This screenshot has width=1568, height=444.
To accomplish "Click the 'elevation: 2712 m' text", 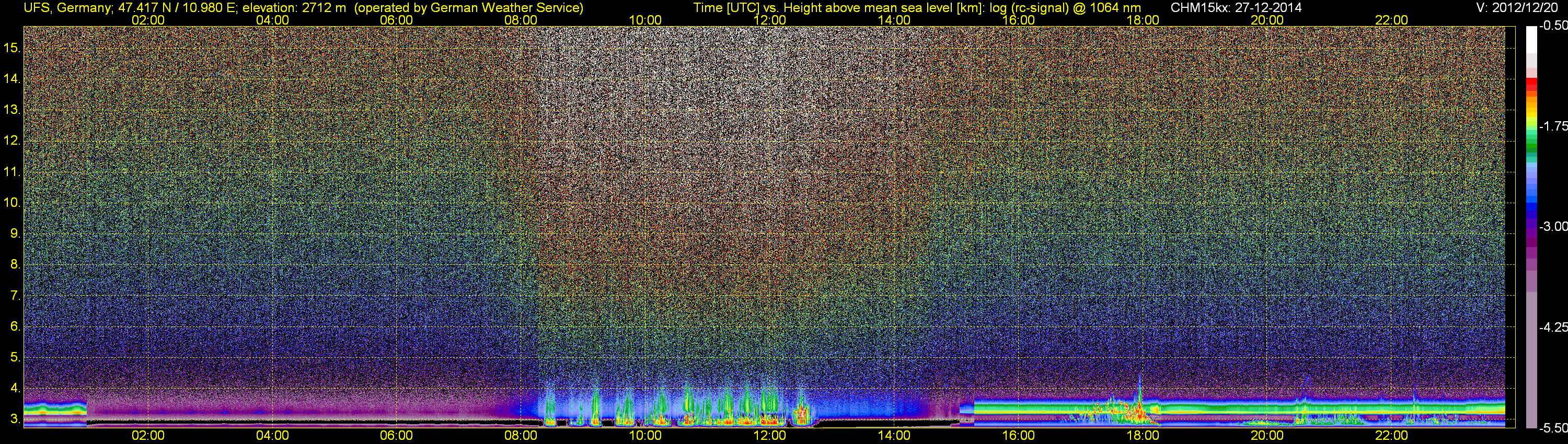I will coord(294,8).
